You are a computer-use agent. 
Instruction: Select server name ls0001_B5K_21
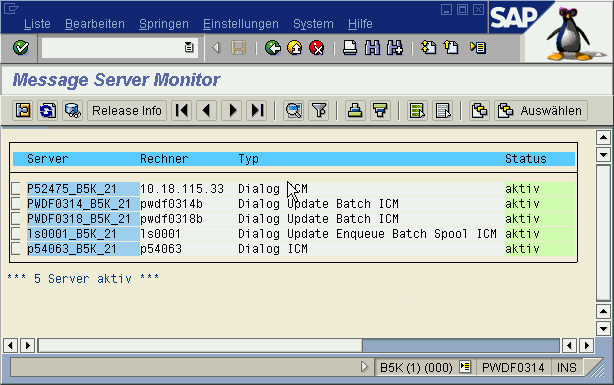pyautogui.click(x=72, y=234)
